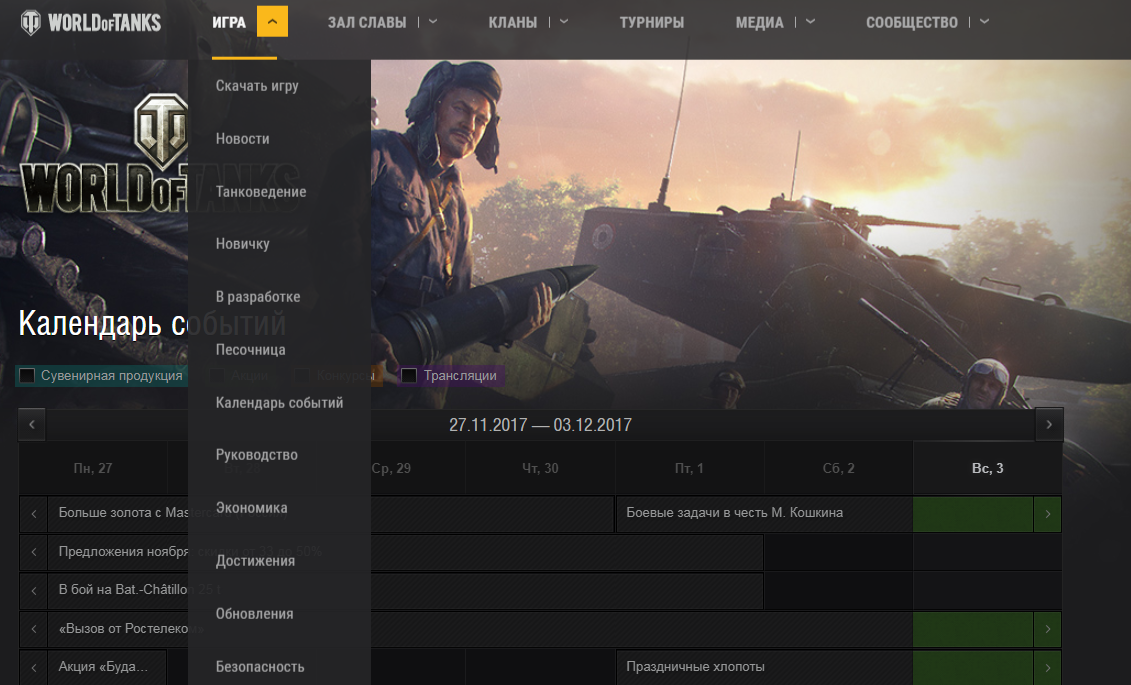Select day column Вс, 3
Screen dimensions: 1131x685
[x=987, y=468]
